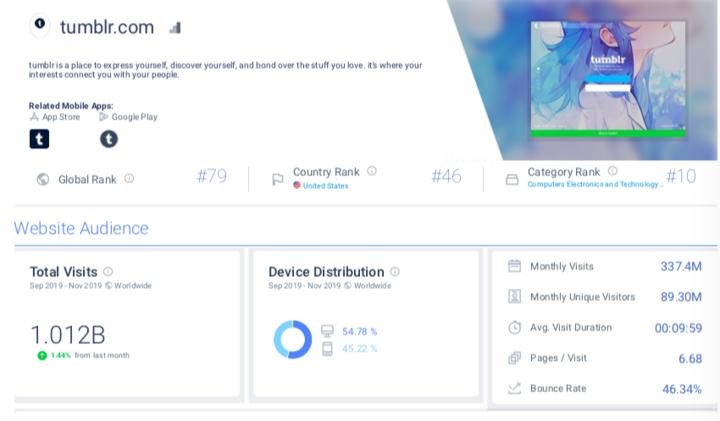Open the United States country link

point(326,186)
